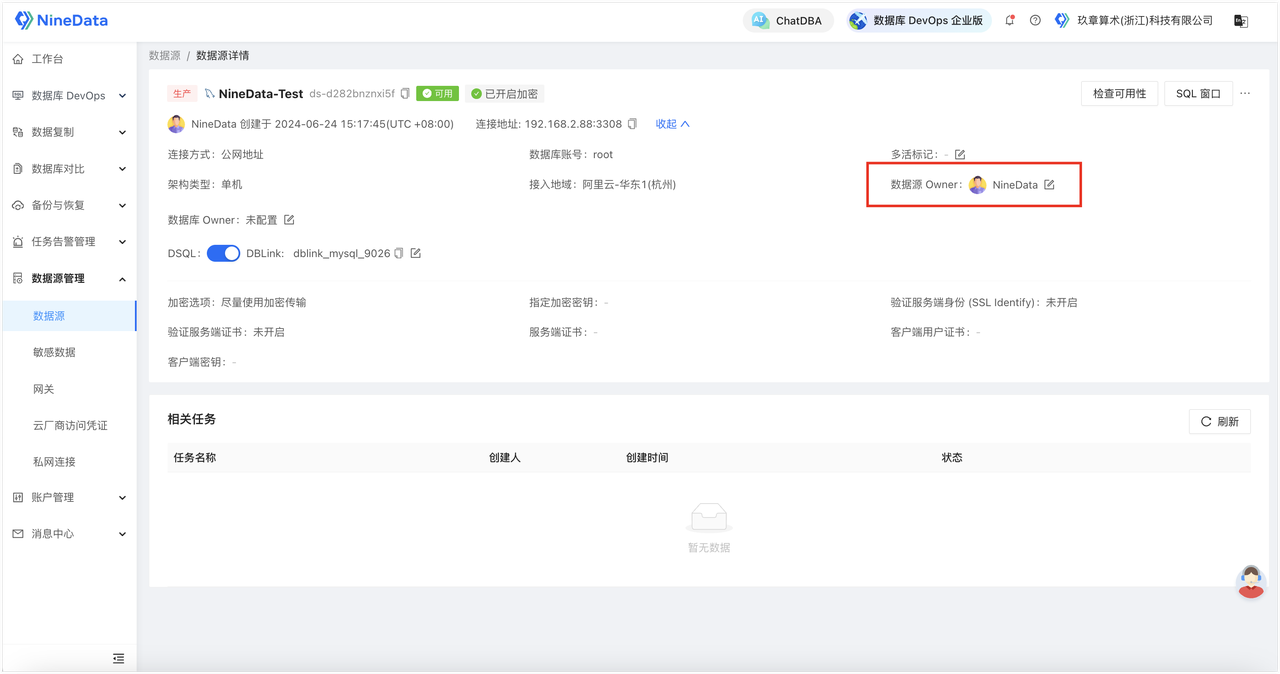Expand the 备份与恢复 sidebar menu
The height and width of the screenshot is (674, 1280).
[x=69, y=205]
